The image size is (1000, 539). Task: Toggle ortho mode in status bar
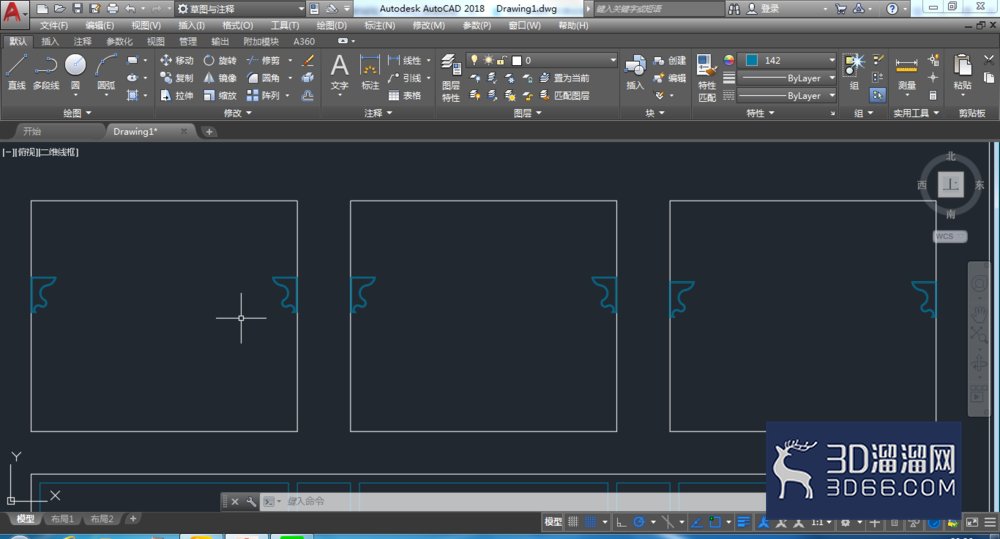[x=621, y=522]
